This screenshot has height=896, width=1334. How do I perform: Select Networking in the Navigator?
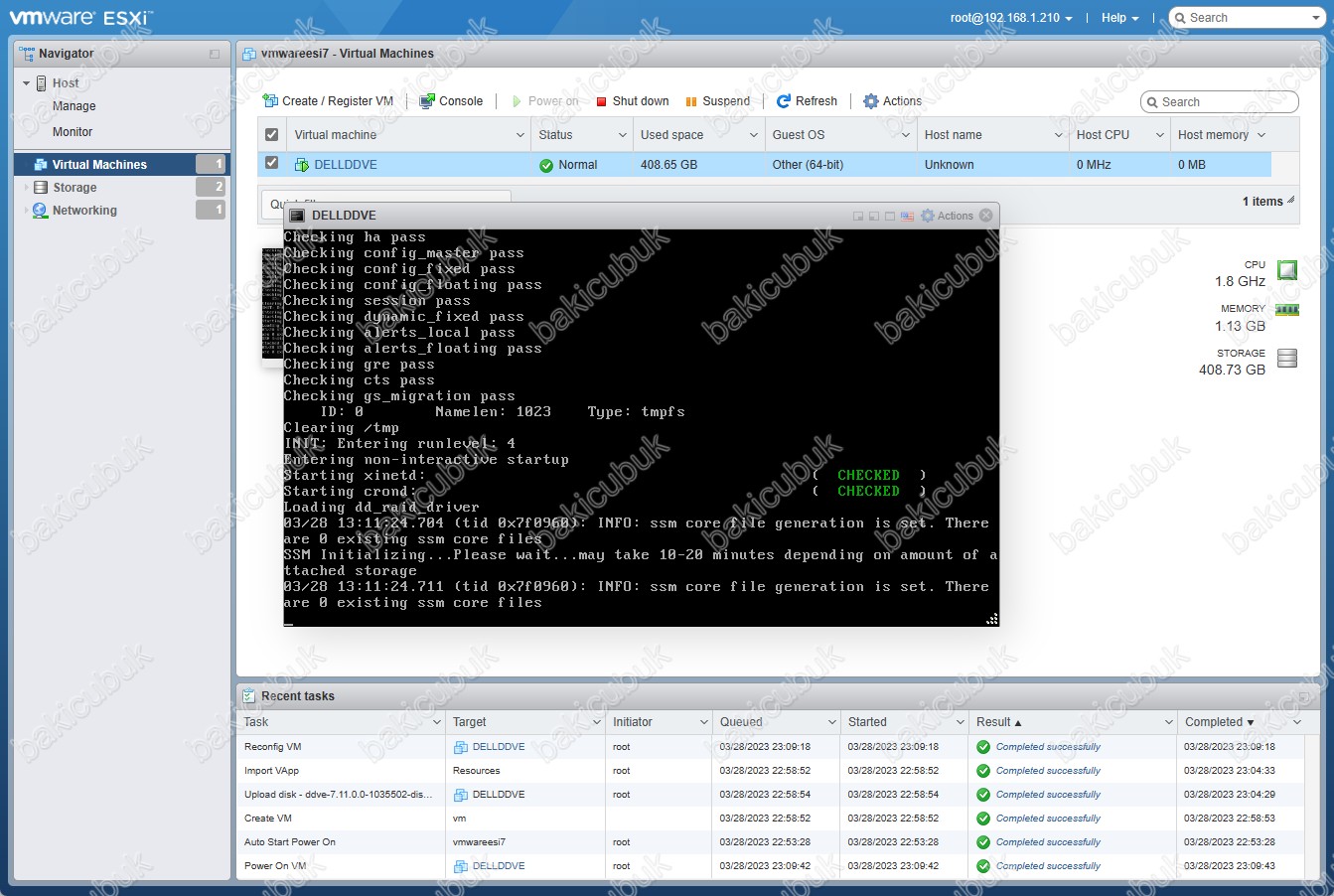[84, 211]
